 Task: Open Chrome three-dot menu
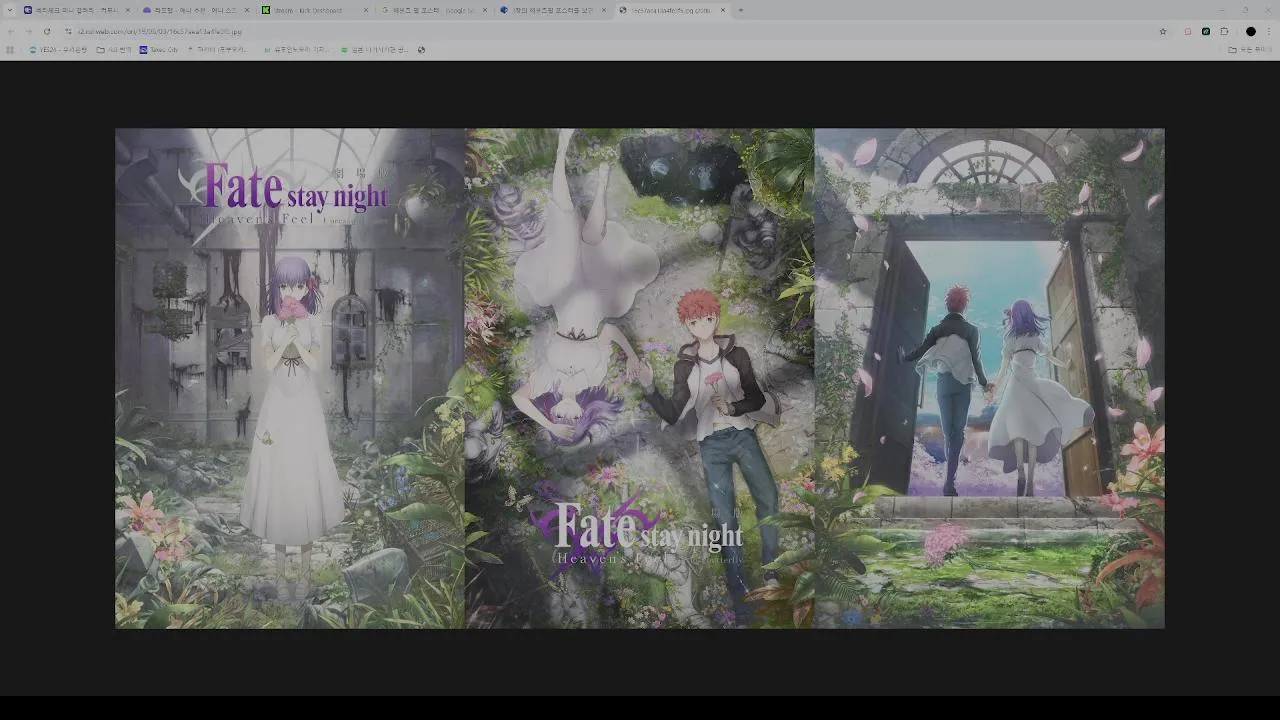click(x=1269, y=31)
